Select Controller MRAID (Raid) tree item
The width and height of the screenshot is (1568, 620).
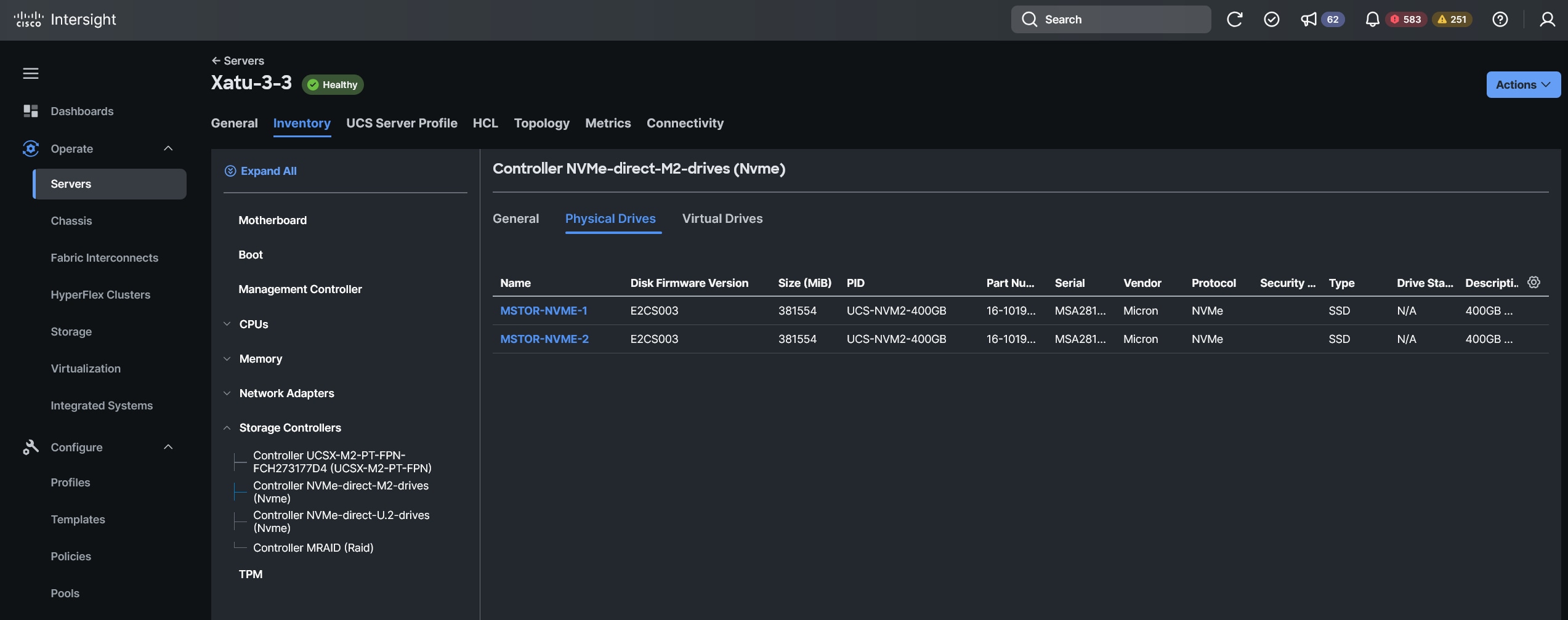click(x=313, y=548)
